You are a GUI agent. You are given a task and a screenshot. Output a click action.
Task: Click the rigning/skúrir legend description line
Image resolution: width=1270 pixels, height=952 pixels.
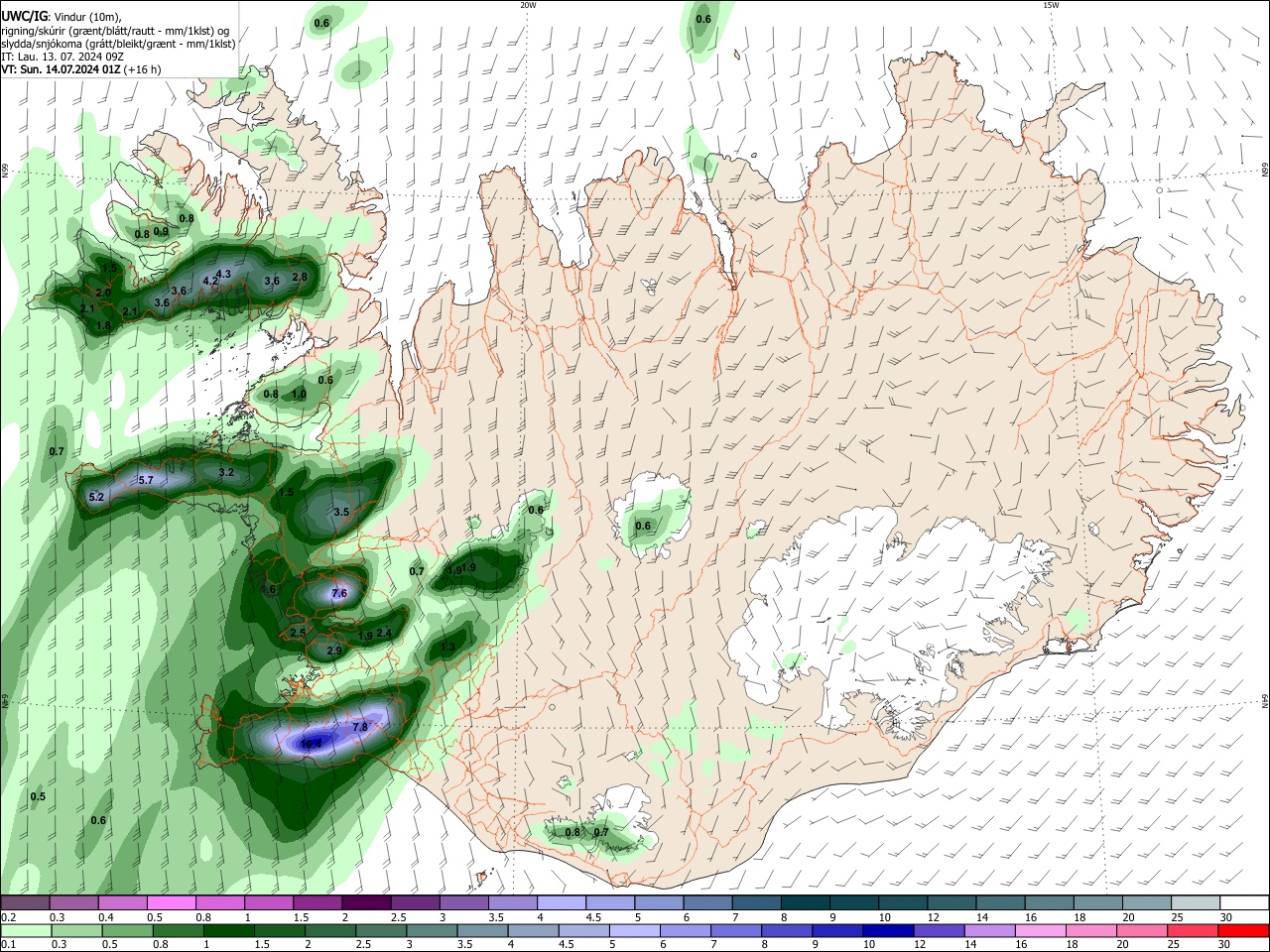(114, 30)
